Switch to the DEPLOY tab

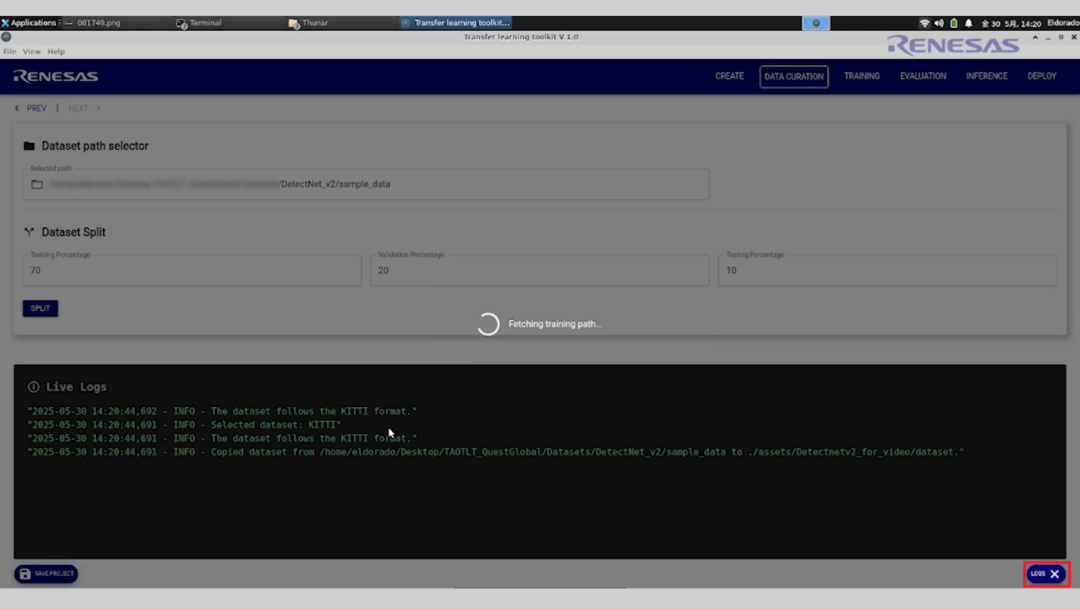pos(1041,76)
